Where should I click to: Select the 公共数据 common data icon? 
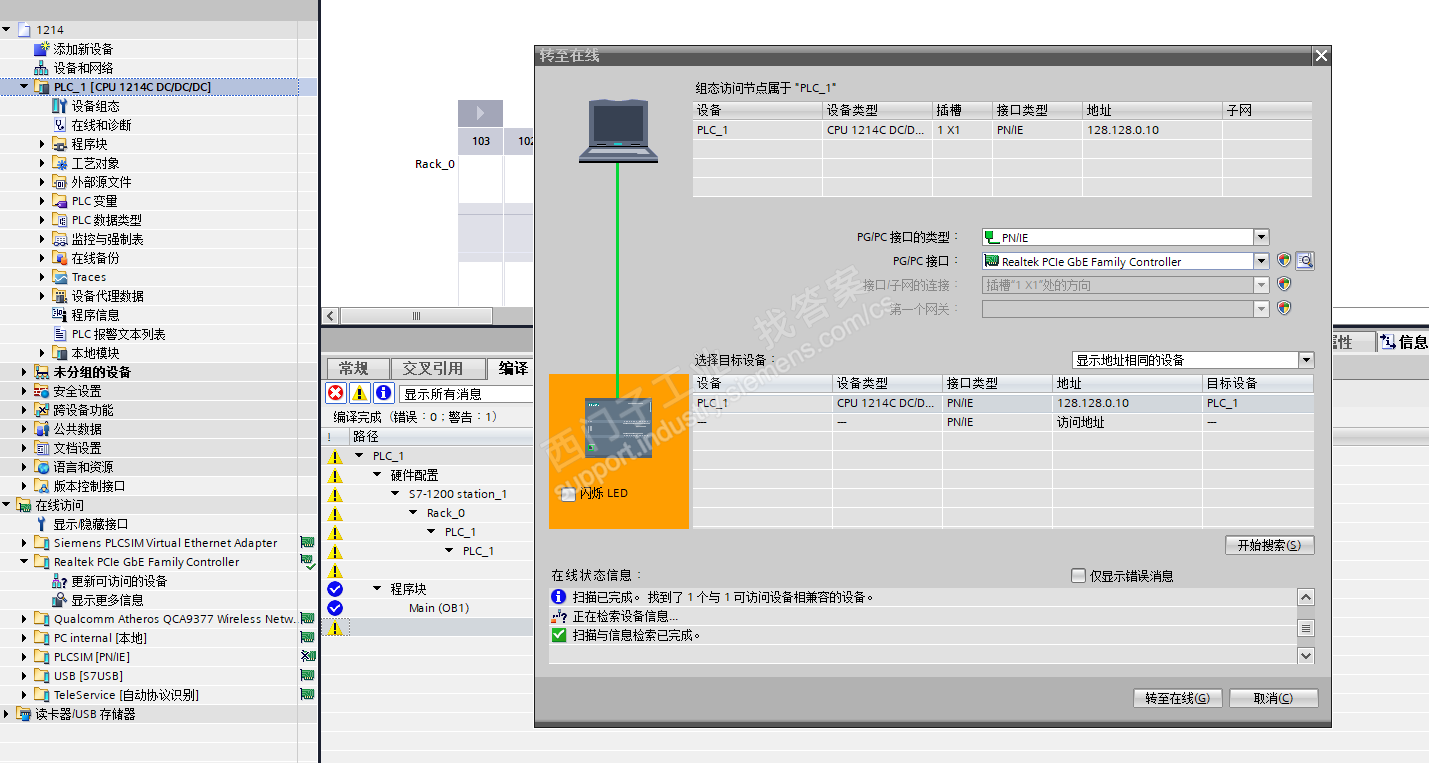click(41, 429)
